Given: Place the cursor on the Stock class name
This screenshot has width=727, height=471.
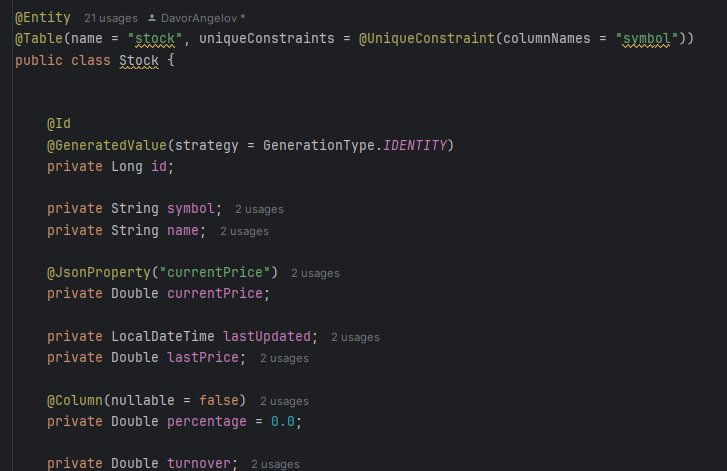Looking at the screenshot, I should point(138,61).
